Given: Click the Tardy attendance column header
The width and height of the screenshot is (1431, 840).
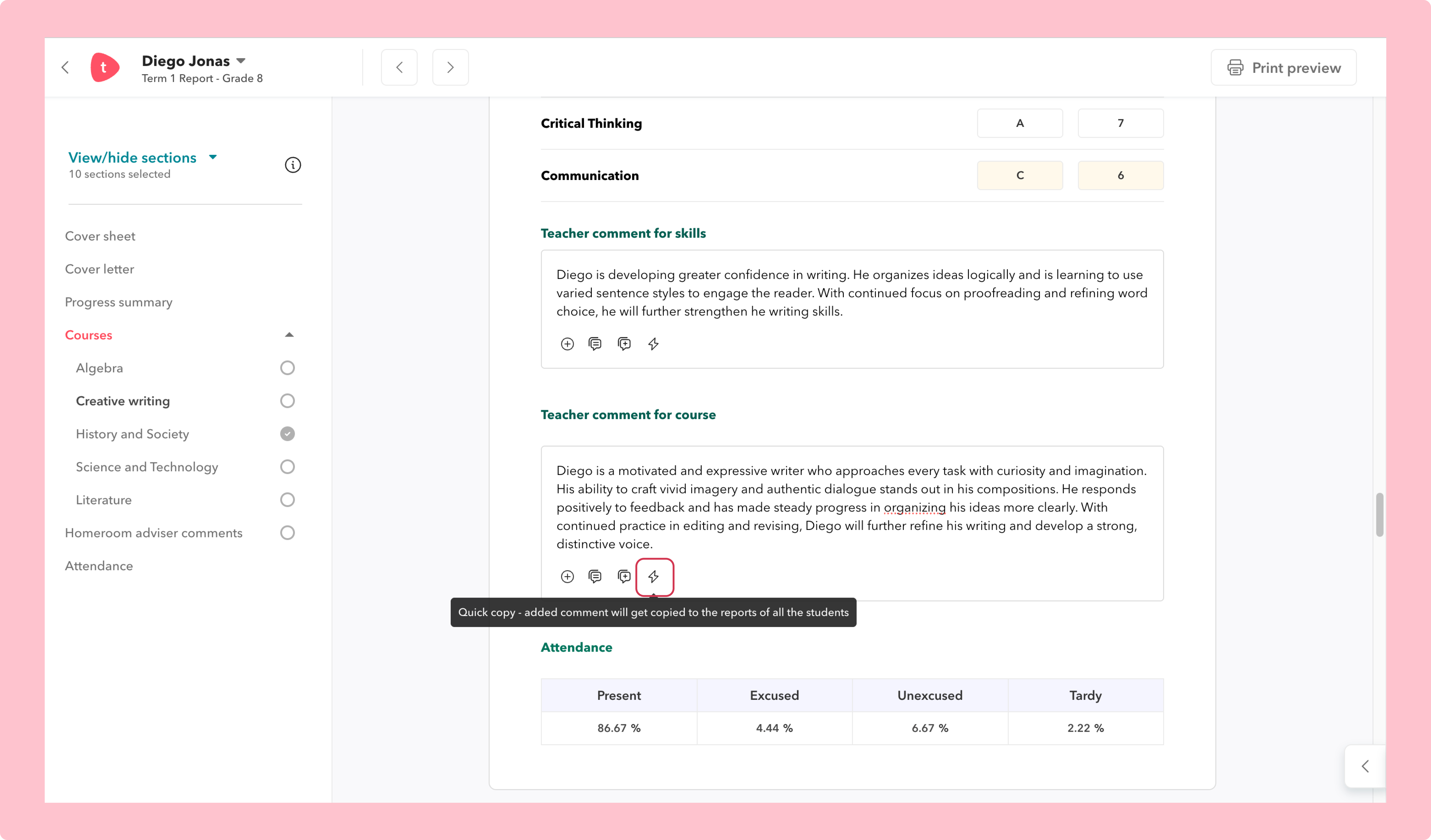Looking at the screenshot, I should [x=1086, y=695].
